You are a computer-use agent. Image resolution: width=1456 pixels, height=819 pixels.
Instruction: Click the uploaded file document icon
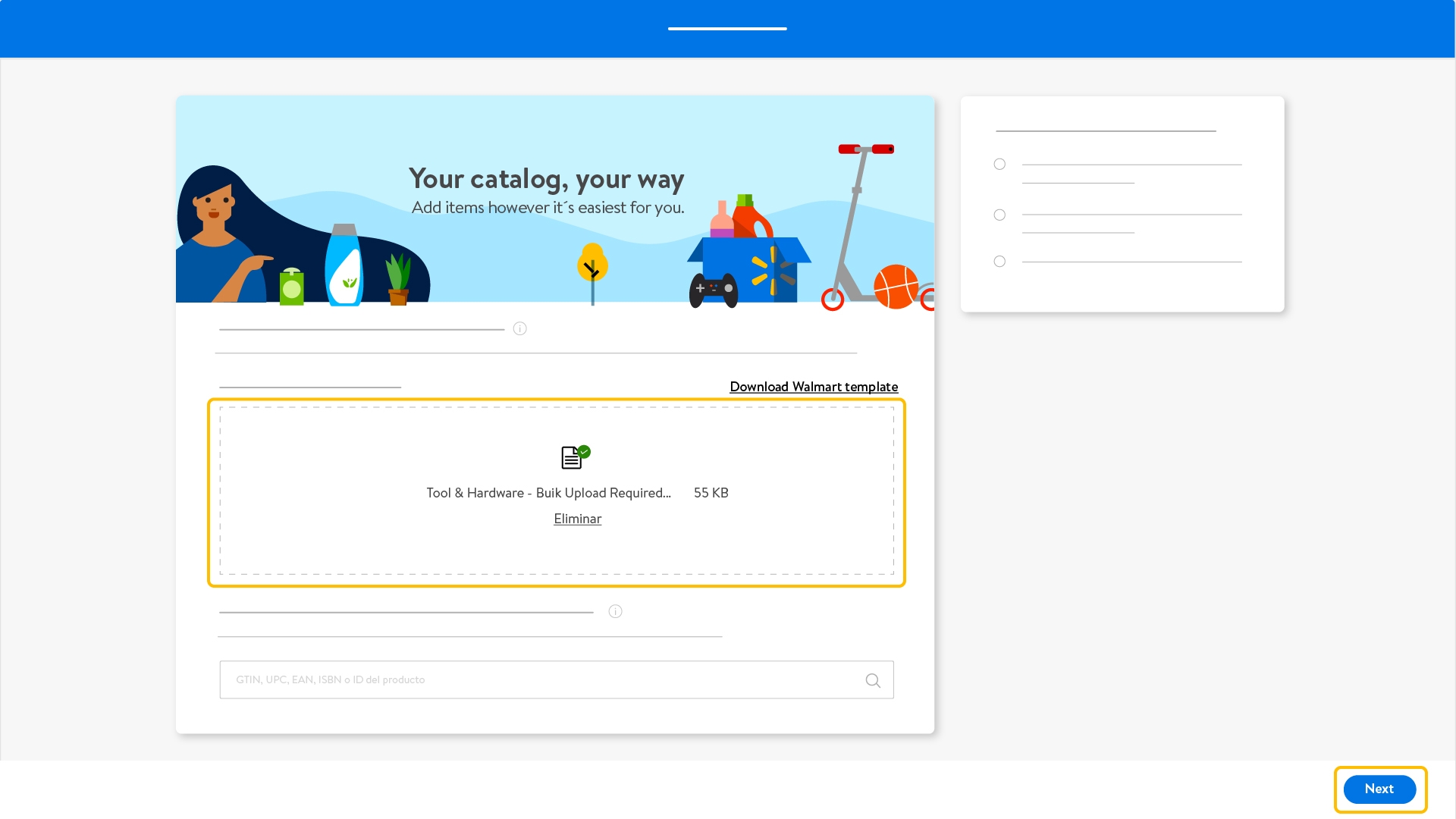pyautogui.click(x=575, y=457)
